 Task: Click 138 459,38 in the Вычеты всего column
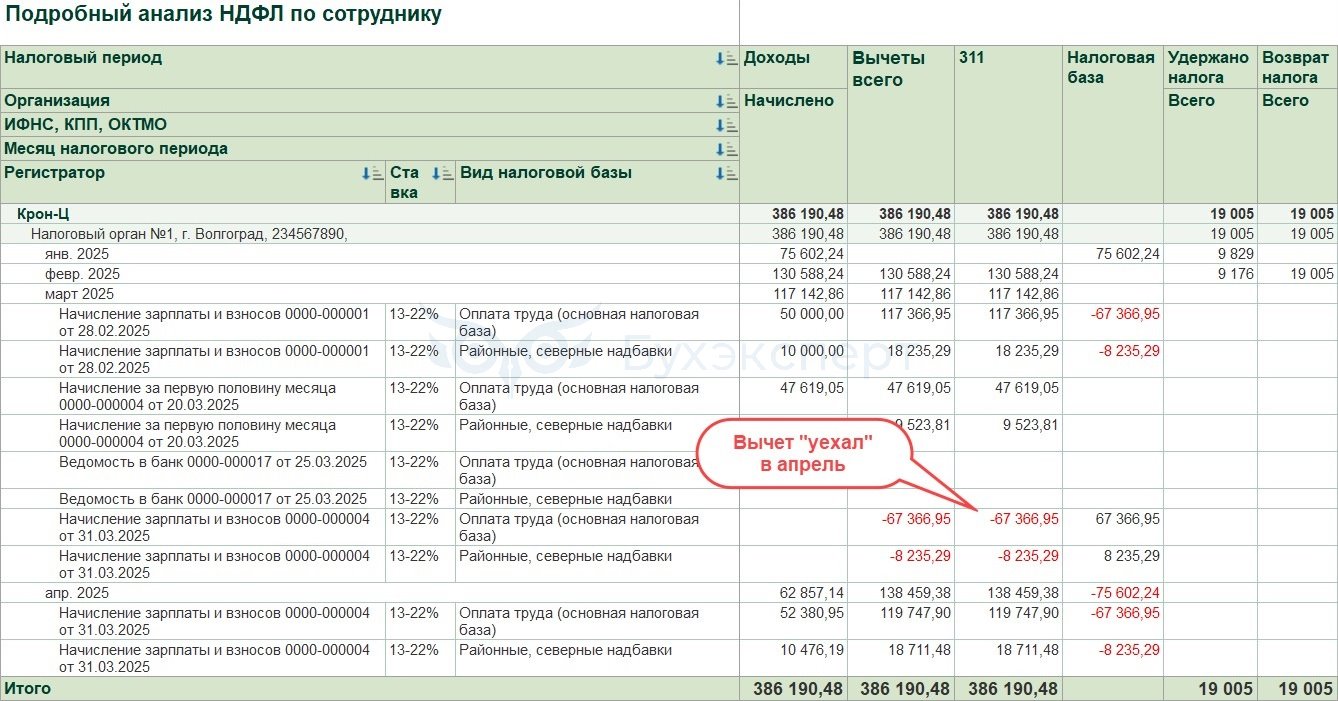tap(915, 593)
